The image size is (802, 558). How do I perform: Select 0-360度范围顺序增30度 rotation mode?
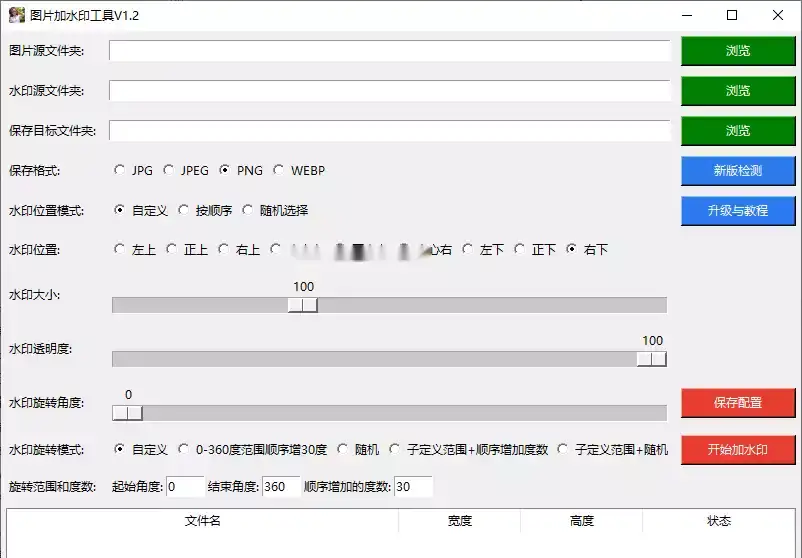pos(184,450)
